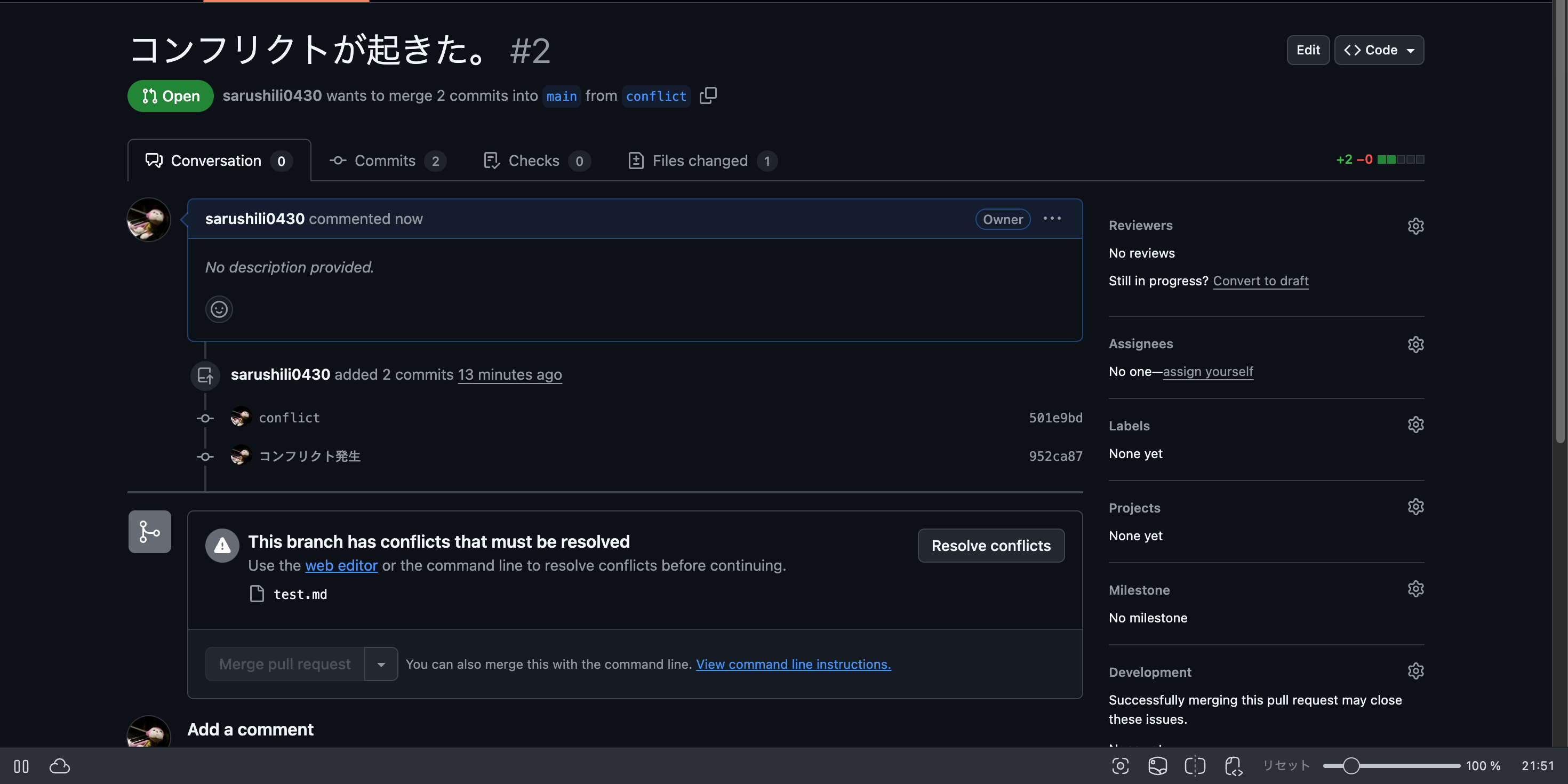Open the 13 minutes ago timestamp link

tap(509, 374)
